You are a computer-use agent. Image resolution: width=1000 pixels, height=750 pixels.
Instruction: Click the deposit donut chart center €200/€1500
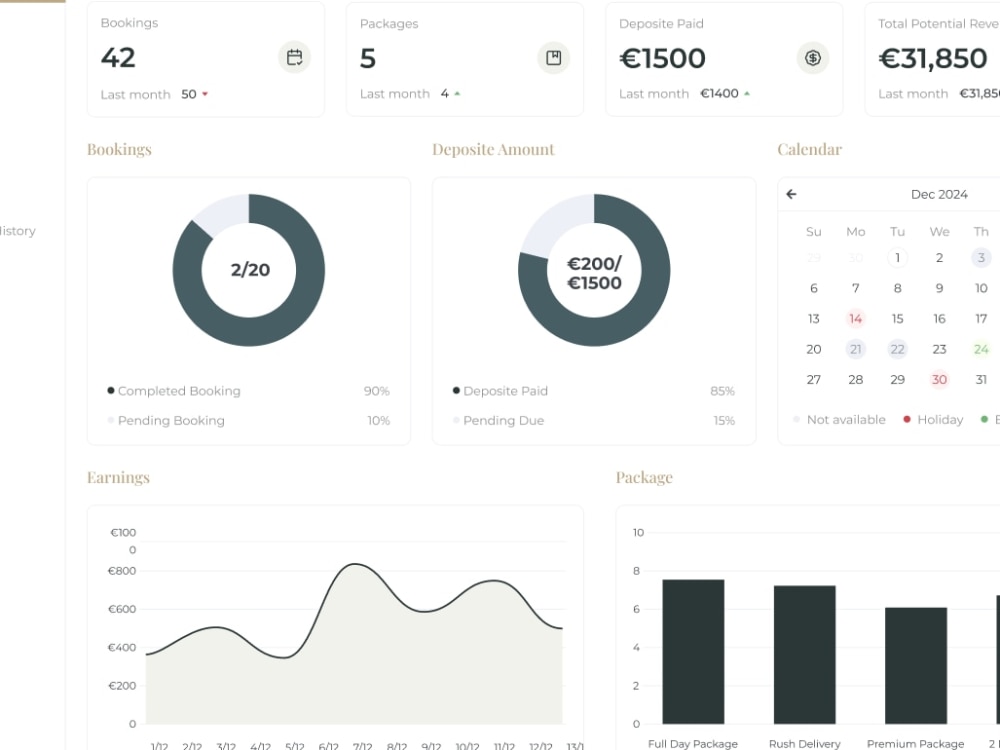594,273
